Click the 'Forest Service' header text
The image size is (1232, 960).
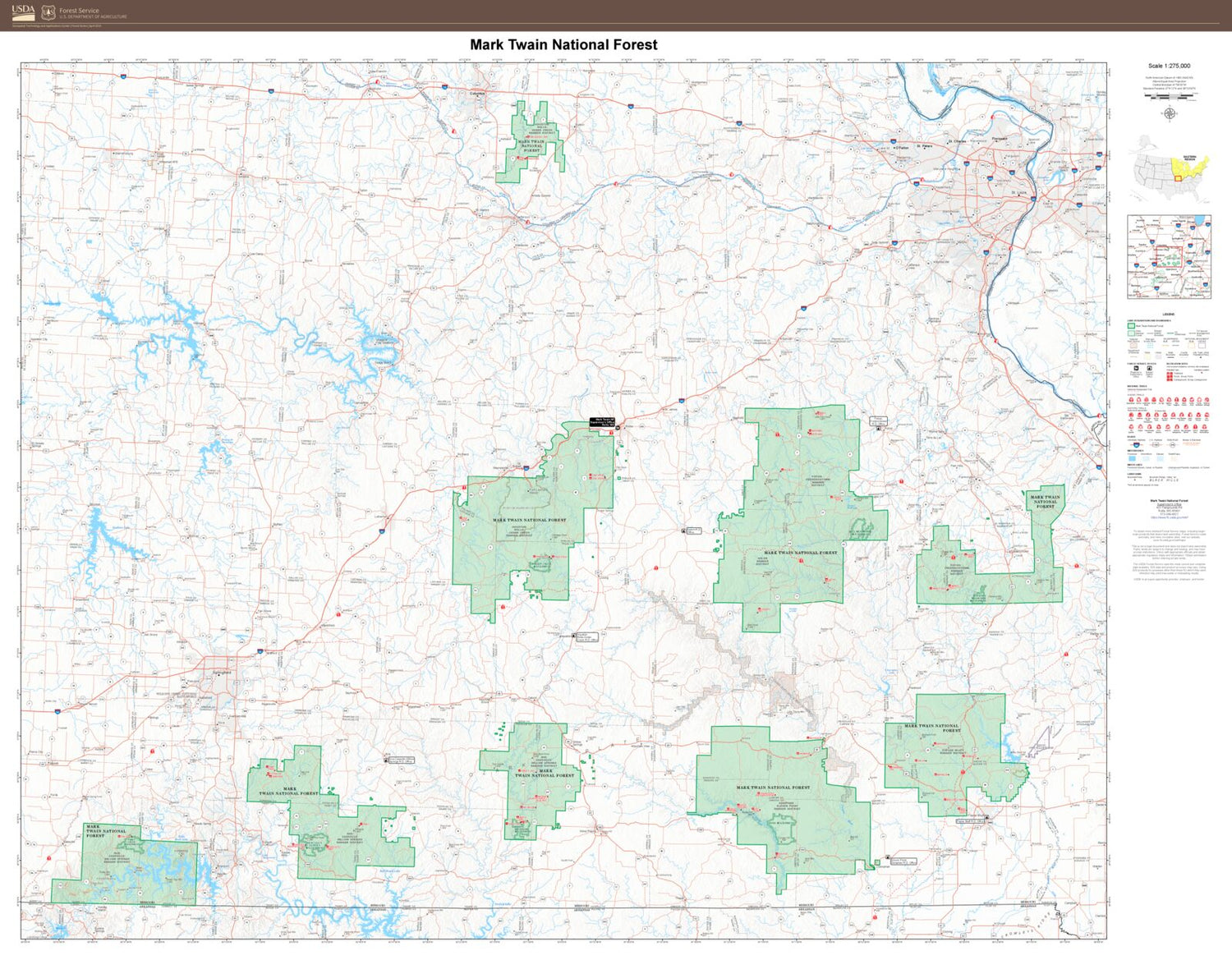click(x=79, y=11)
